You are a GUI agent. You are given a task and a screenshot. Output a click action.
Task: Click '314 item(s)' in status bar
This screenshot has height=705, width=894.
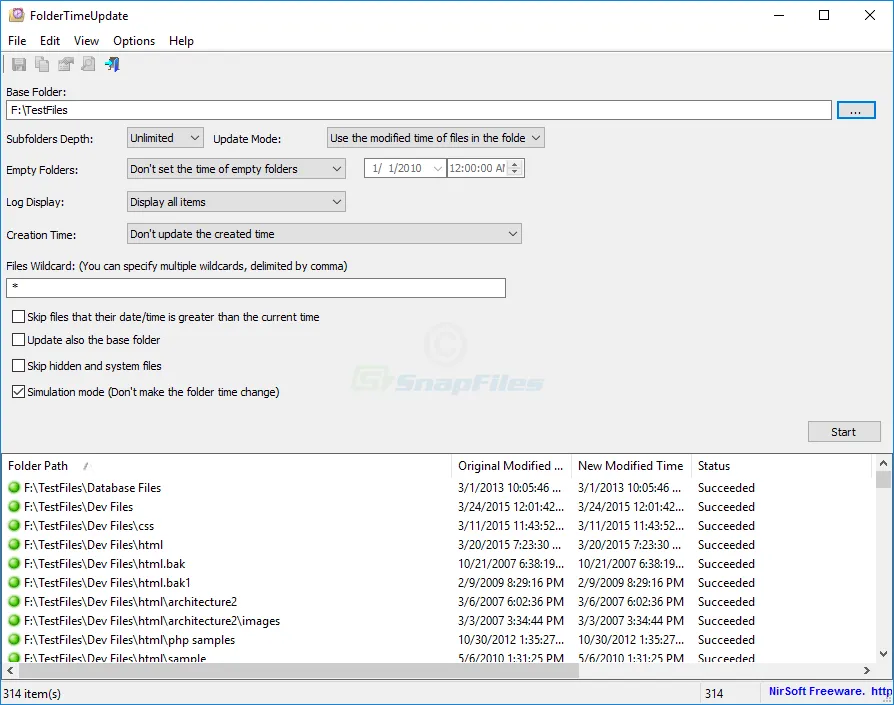(32, 694)
